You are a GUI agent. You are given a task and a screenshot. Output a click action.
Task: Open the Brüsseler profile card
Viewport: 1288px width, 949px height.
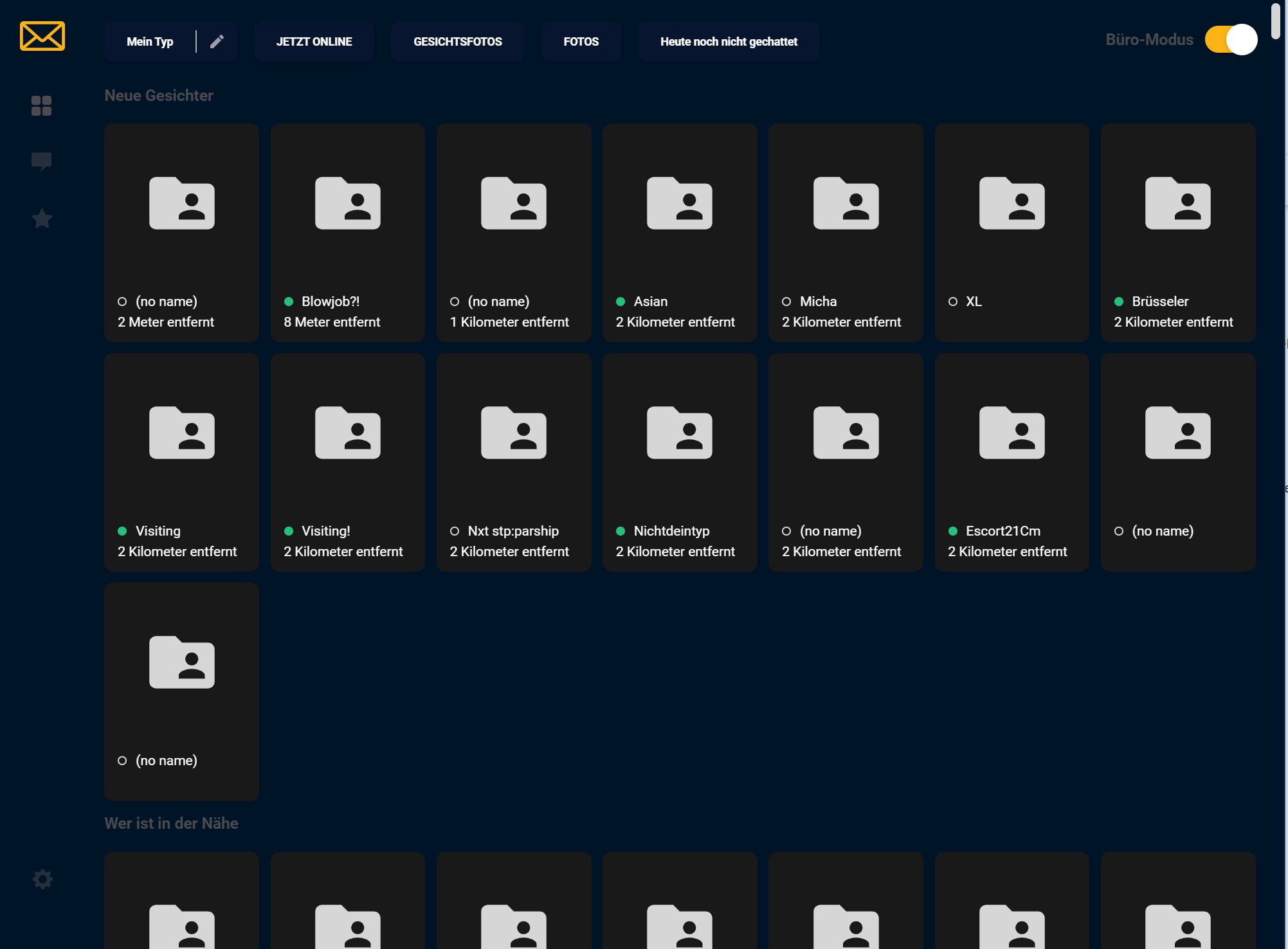coord(1177,233)
